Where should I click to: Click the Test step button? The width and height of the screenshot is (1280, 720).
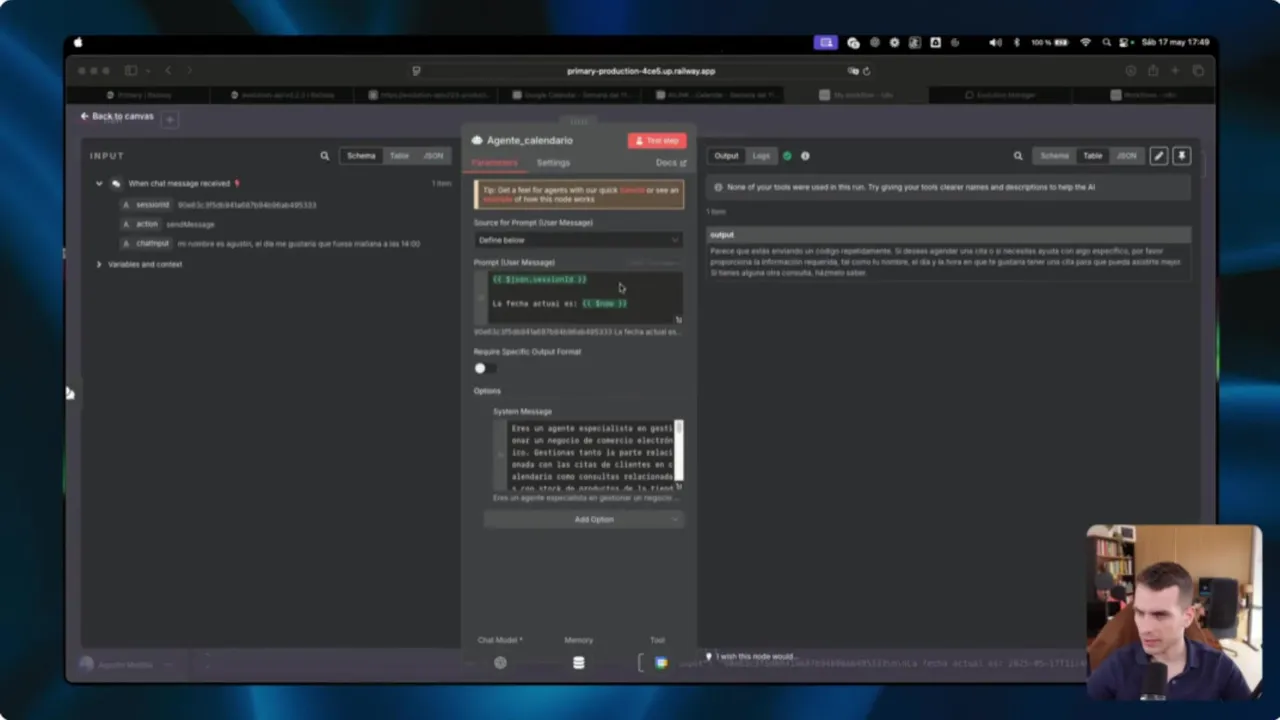point(657,141)
